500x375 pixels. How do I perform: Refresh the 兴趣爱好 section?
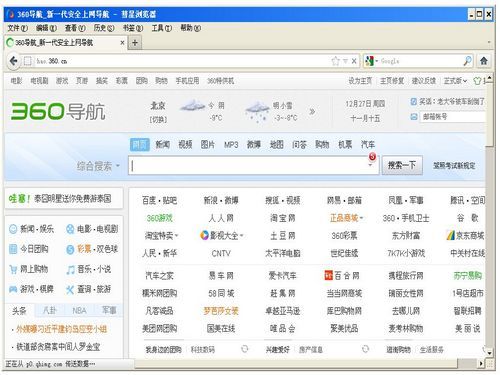pos(365,349)
